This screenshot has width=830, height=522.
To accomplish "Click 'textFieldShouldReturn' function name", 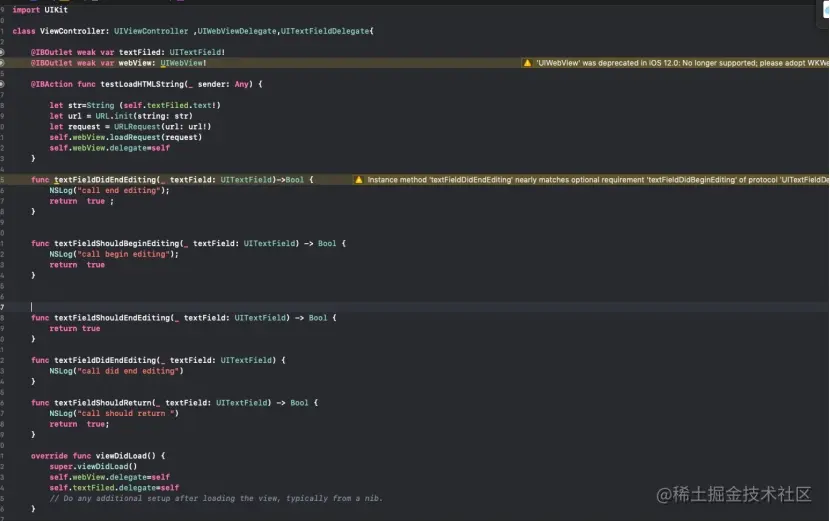I will [103, 403].
